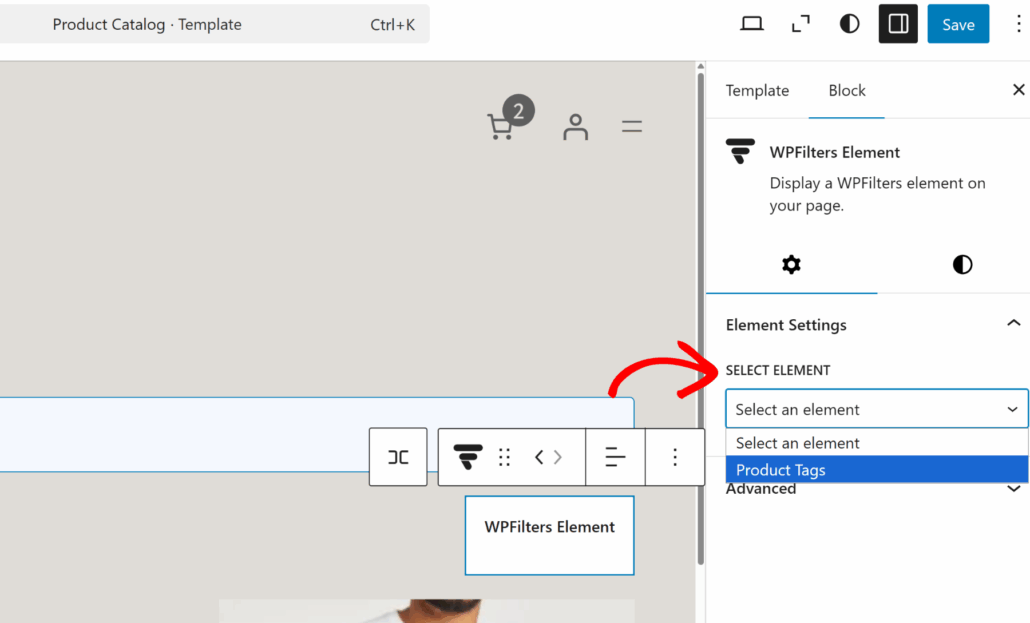Expand the Advanced section

[1013, 489]
